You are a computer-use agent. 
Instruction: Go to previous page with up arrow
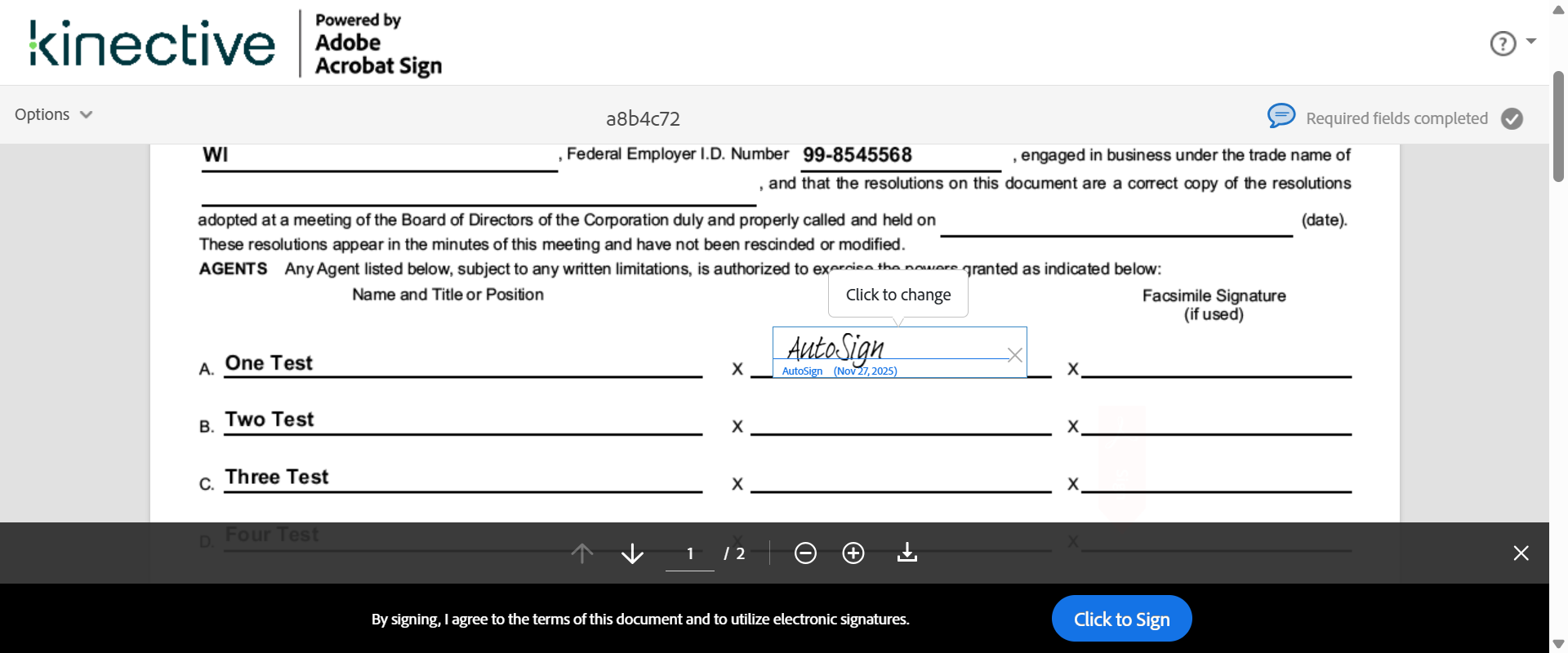[x=582, y=553]
